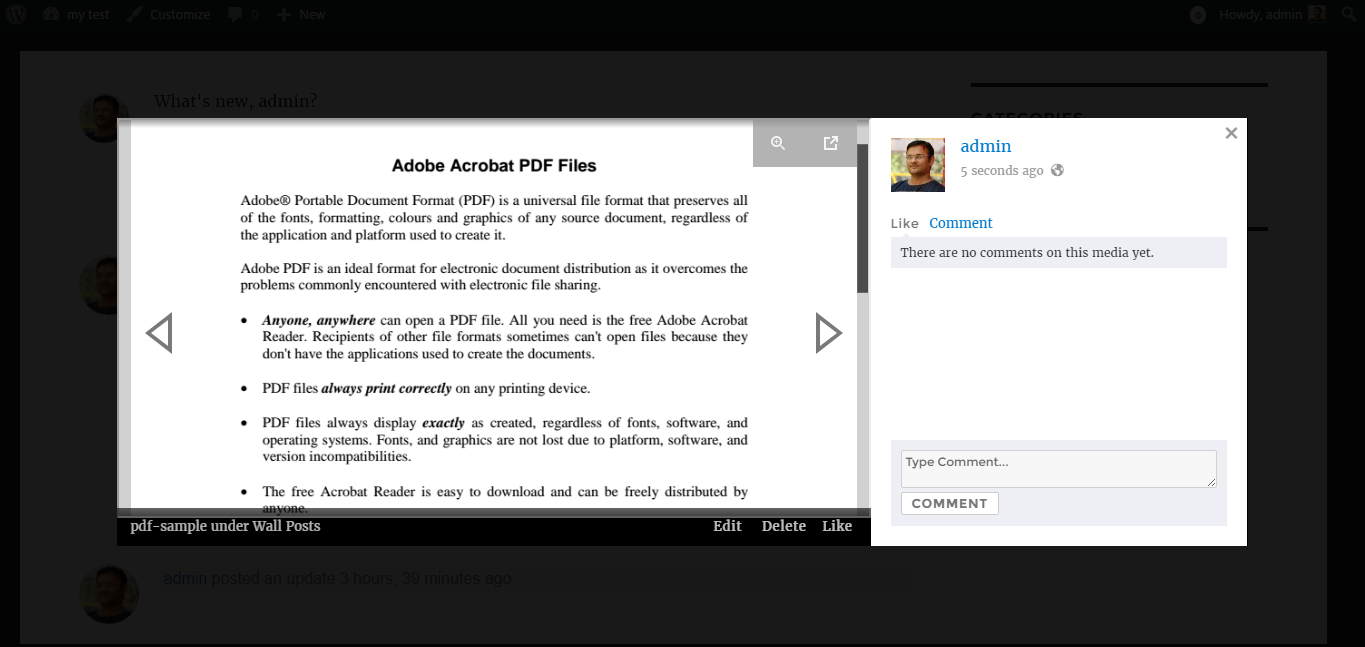Open the comments bubble in admin bar
This screenshot has width=1365, height=647.
pos(242,14)
